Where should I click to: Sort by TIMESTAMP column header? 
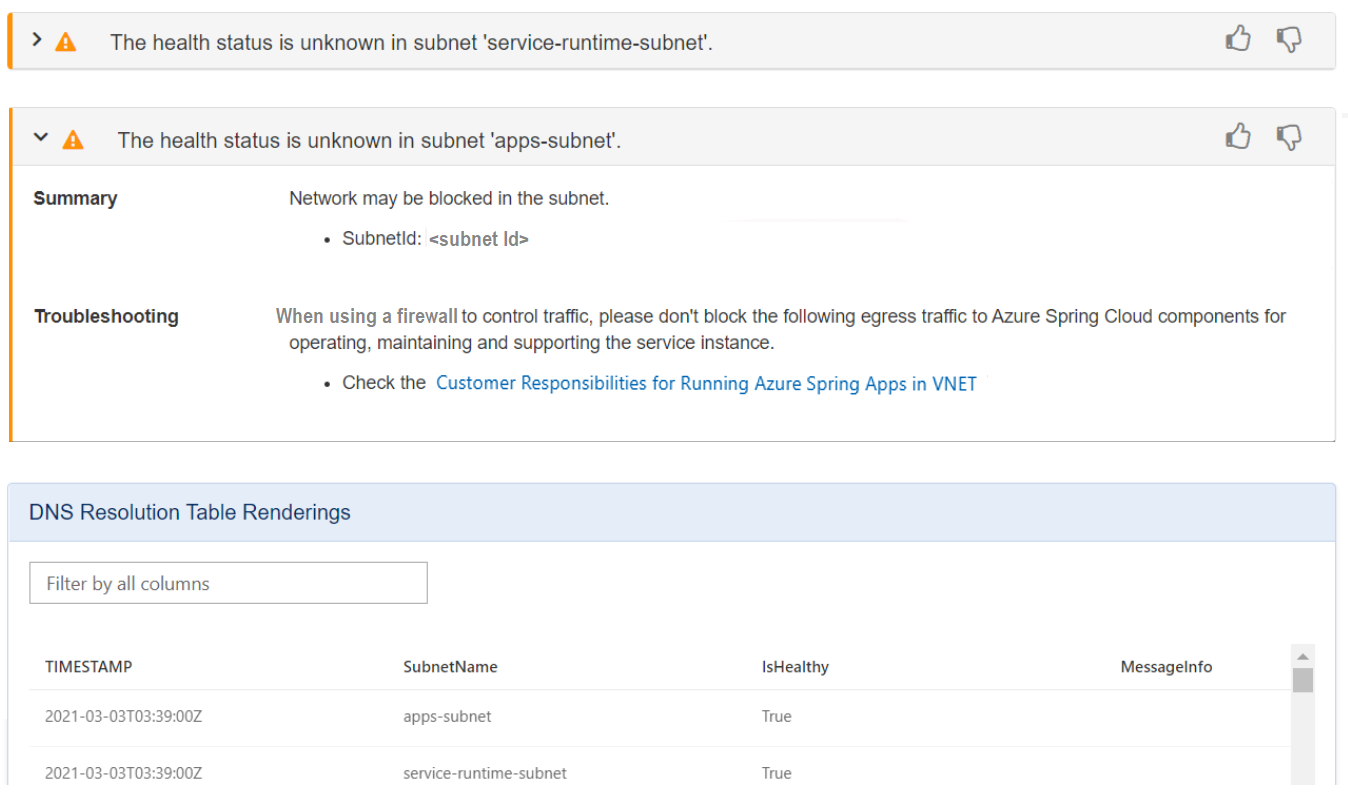(89, 667)
